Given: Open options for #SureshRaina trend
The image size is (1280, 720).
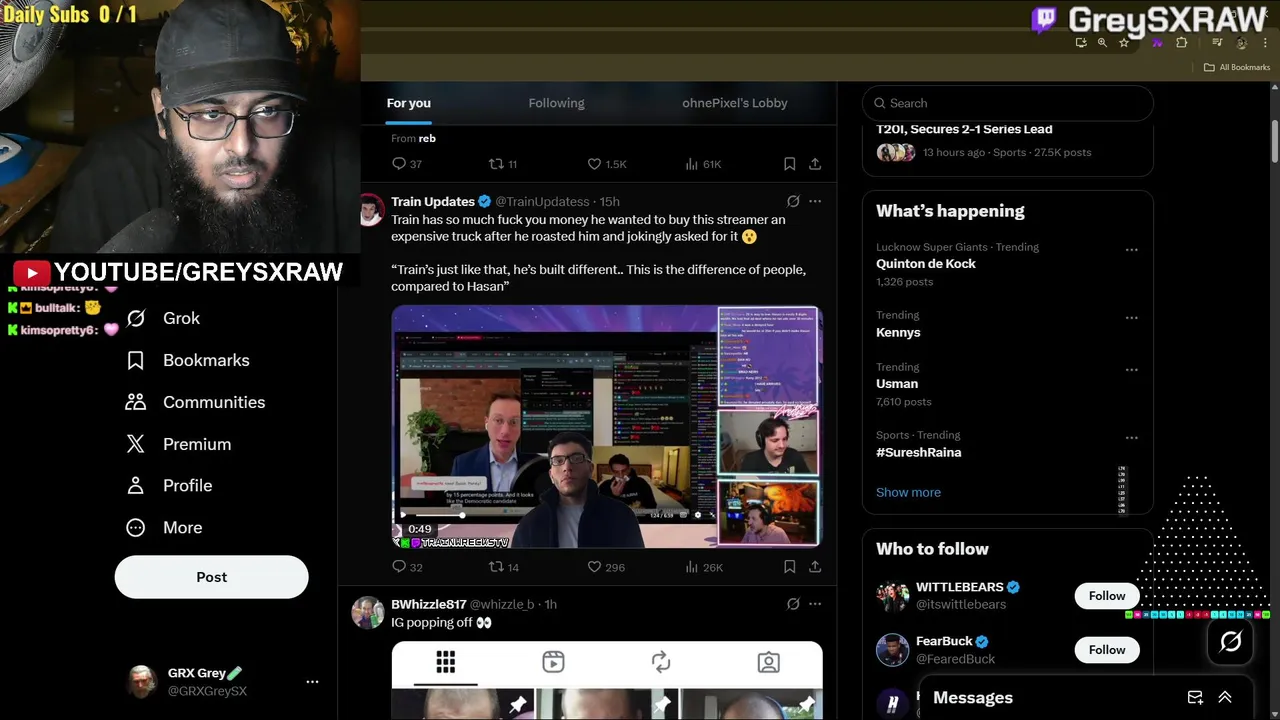Looking at the screenshot, I should [1132, 438].
